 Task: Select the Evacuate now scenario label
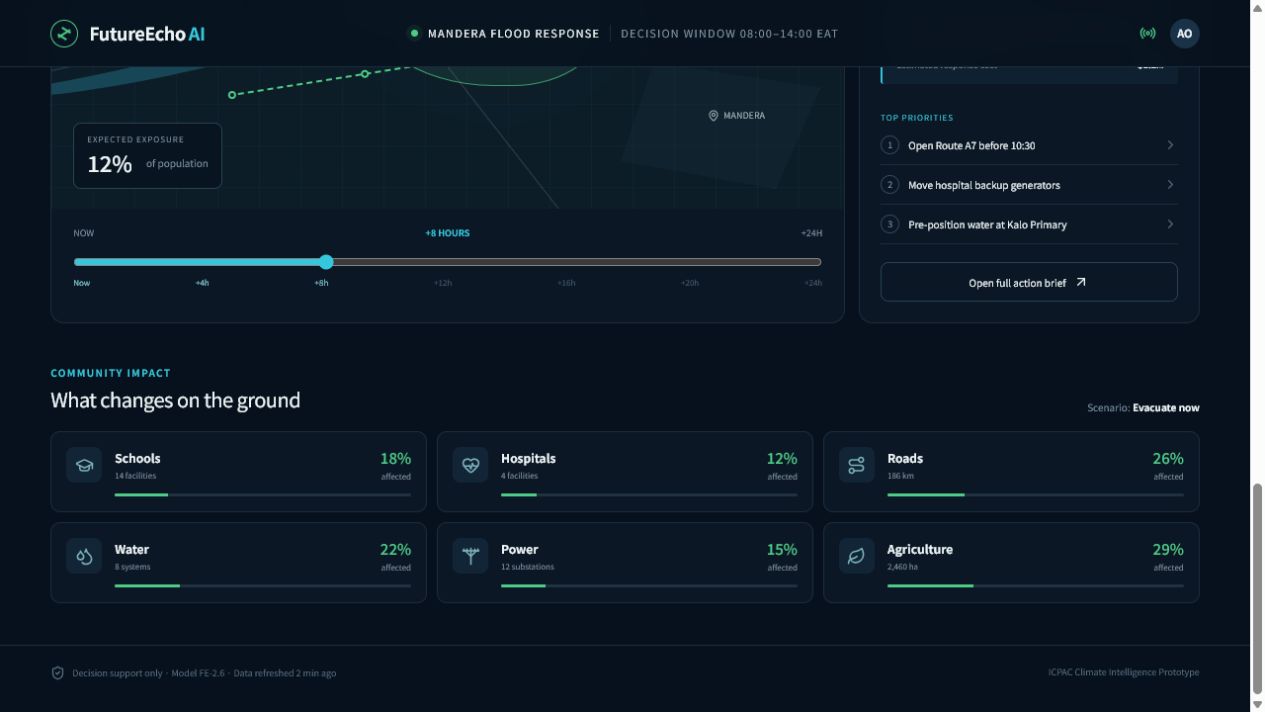[x=1165, y=408]
